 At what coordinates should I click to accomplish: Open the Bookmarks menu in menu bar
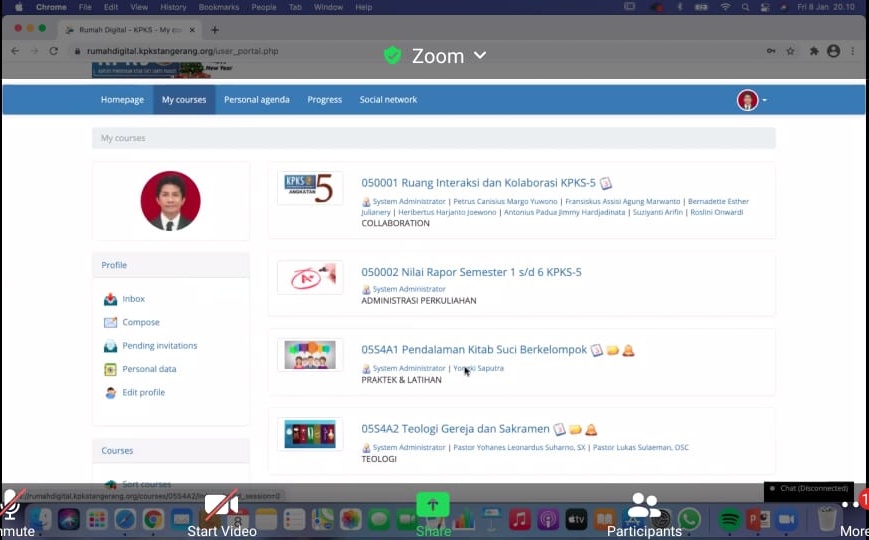pyautogui.click(x=219, y=7)
